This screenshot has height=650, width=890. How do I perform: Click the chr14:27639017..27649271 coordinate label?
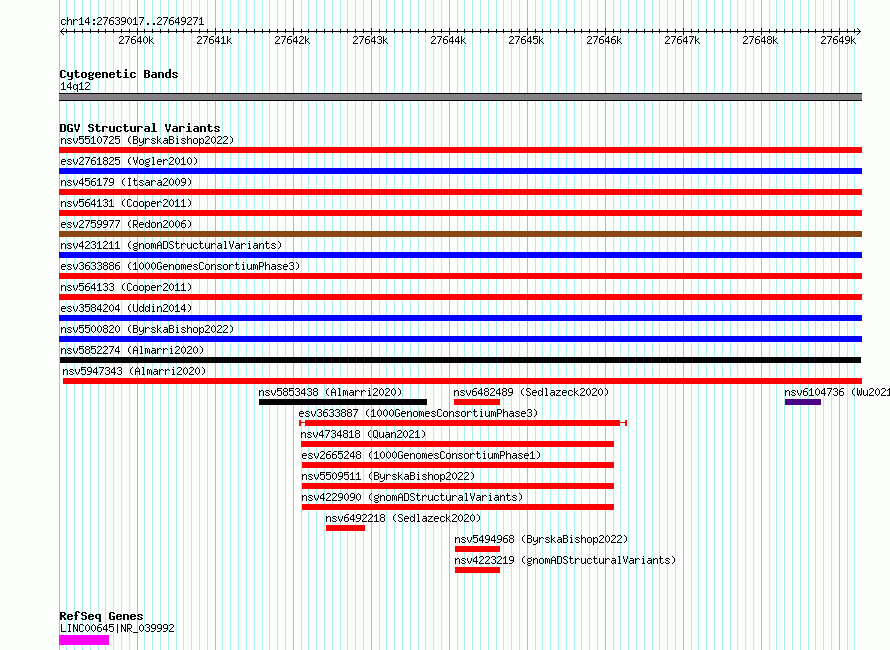[132, 22]
